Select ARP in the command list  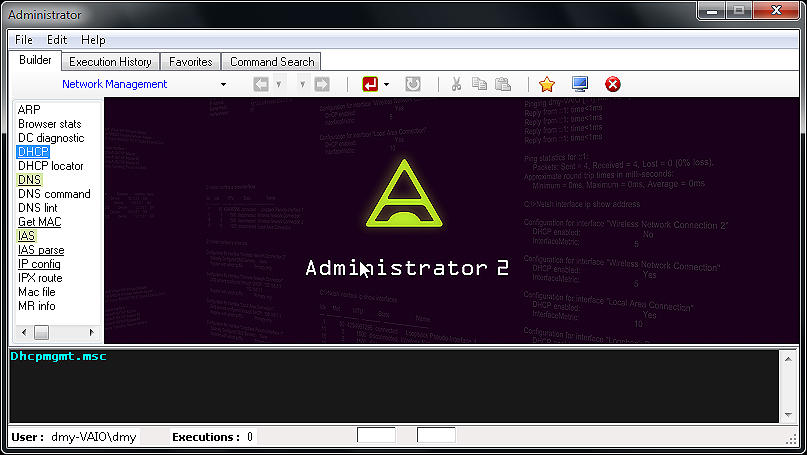click(29, 110)
